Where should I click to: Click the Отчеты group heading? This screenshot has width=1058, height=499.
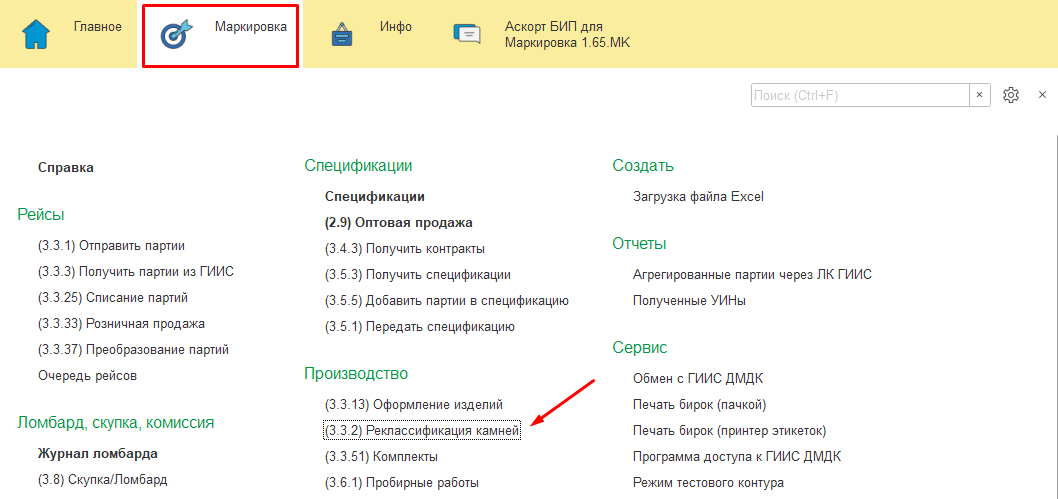click(x=640, y=243)
